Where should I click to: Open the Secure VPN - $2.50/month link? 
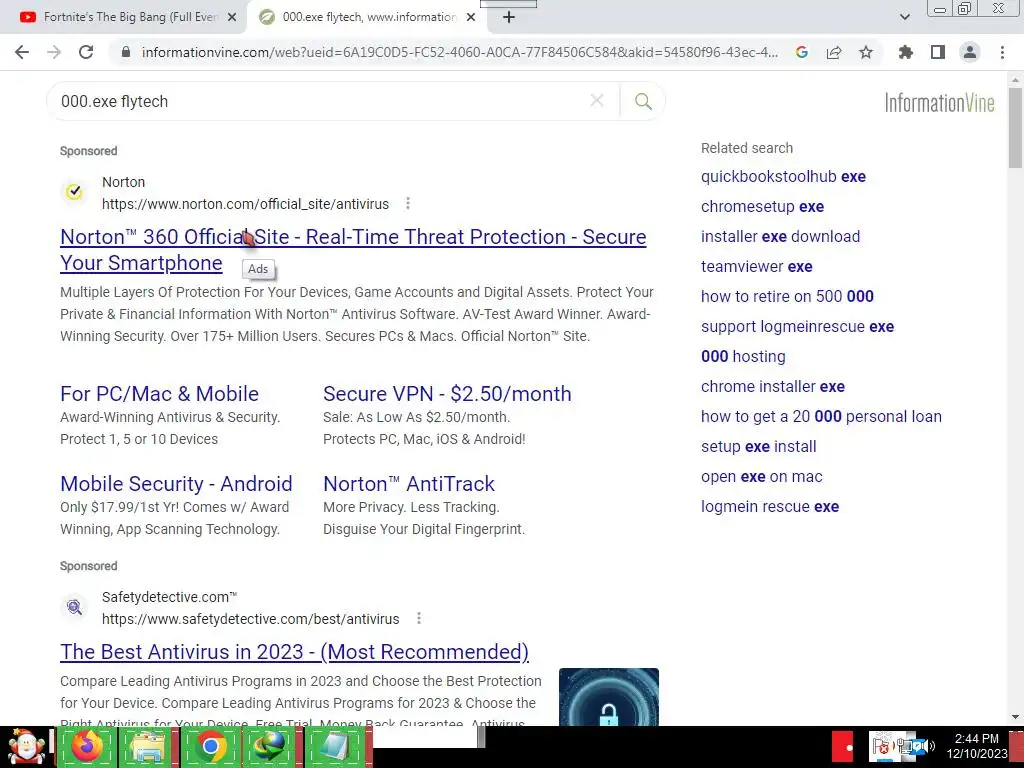coord(447,394)
